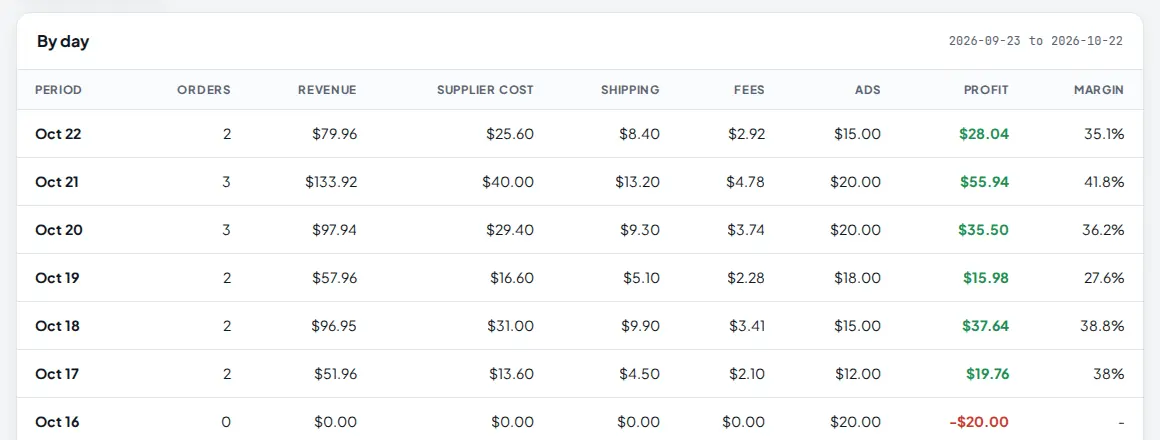Image resolution: width=1160 pixels, height=440 pixels.
Task: Click the date range 2026-09-23 to 2026-10-22
Action: click(x=1036, y=41)
